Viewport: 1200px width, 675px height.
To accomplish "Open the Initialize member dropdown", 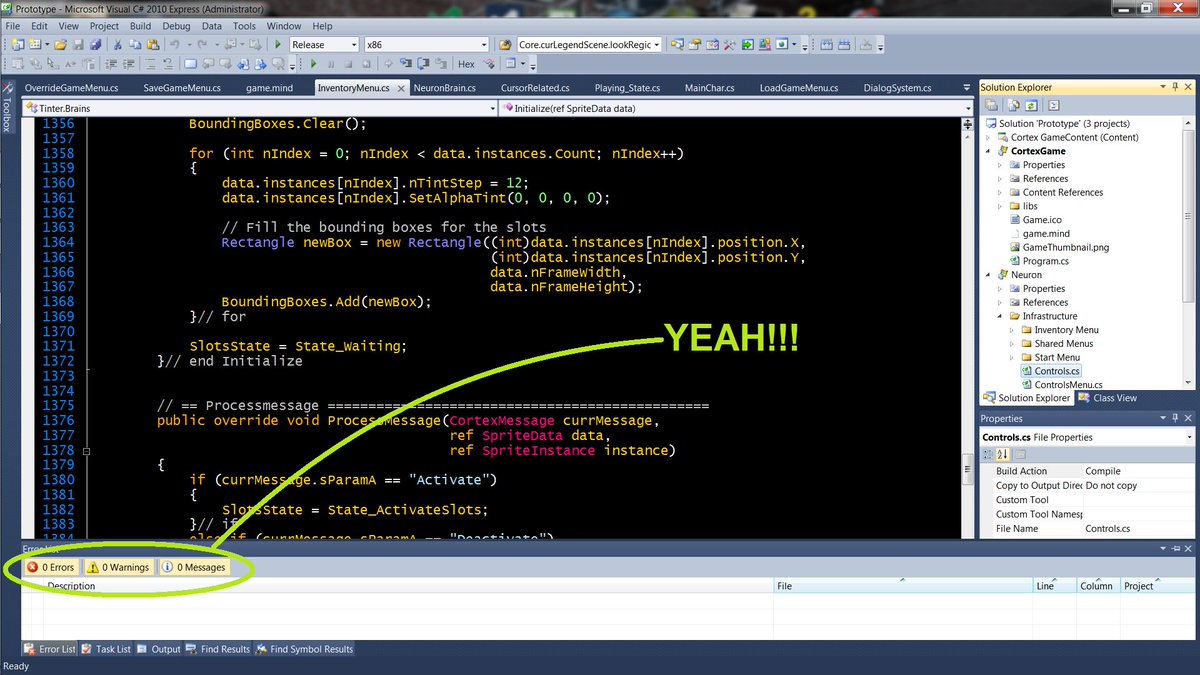I will tap(968, 108).
